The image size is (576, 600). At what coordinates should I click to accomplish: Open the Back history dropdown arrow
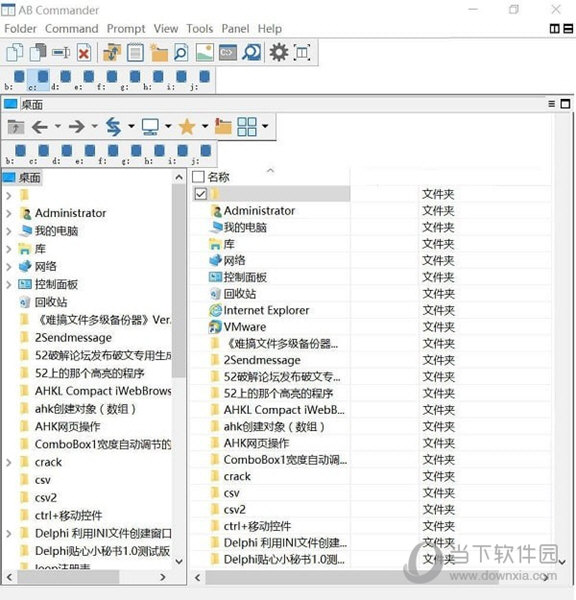coord(58,126)
